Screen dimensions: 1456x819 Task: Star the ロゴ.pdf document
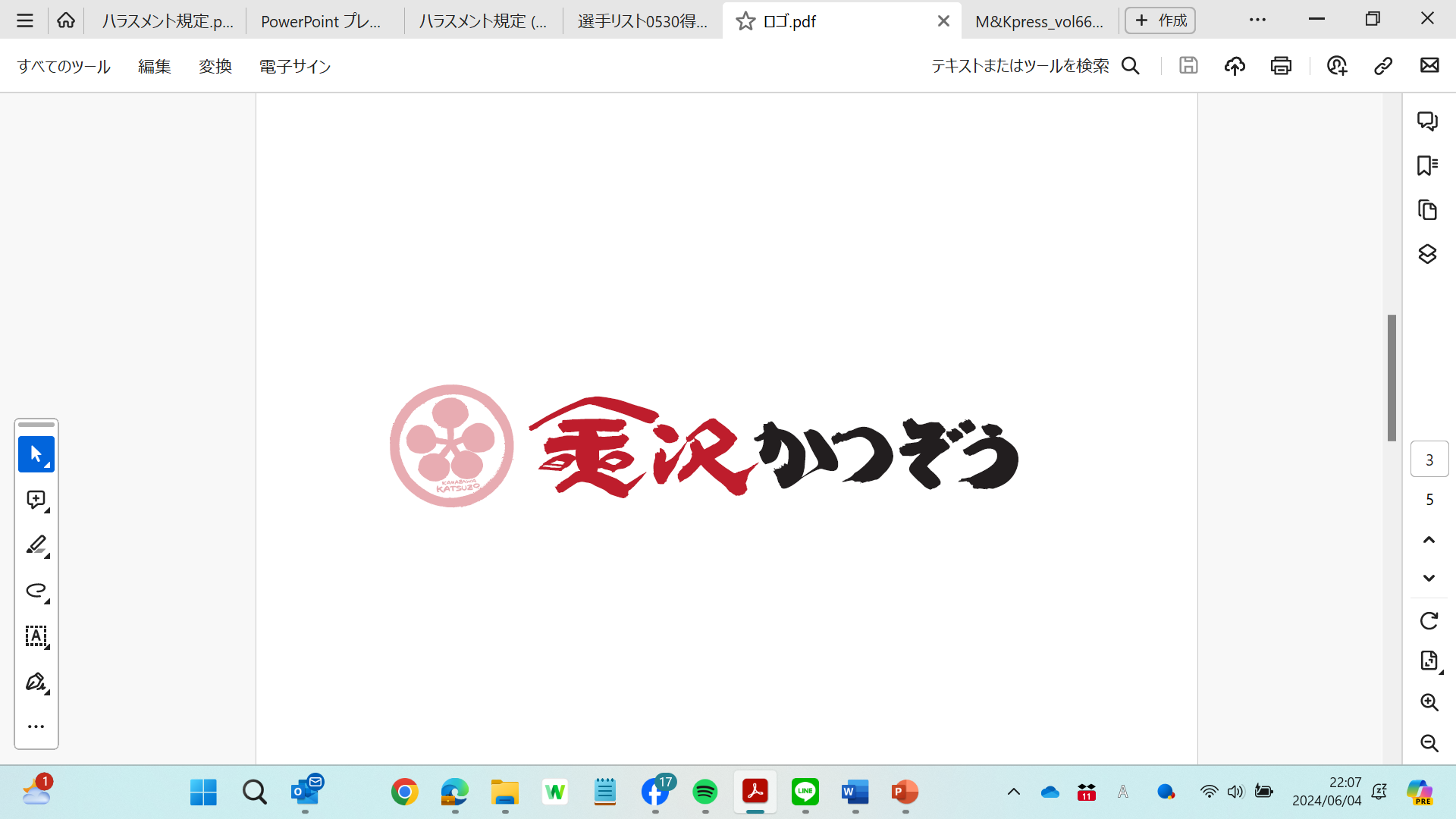[745, 21]
